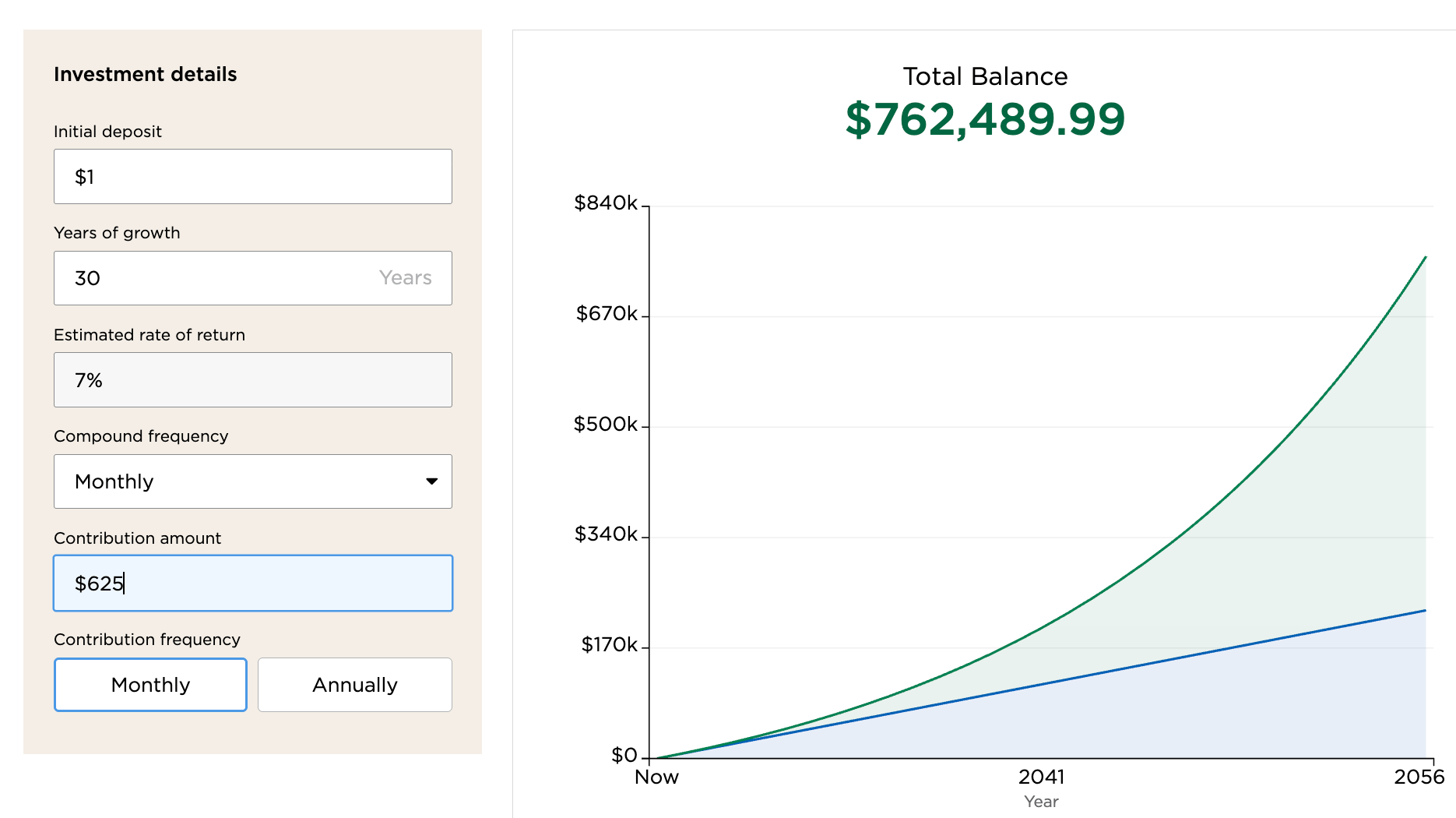The height and width of the screenshot is (818, 1456).
Task: Select Monthly contribution frequency
Action: [150, 685]
